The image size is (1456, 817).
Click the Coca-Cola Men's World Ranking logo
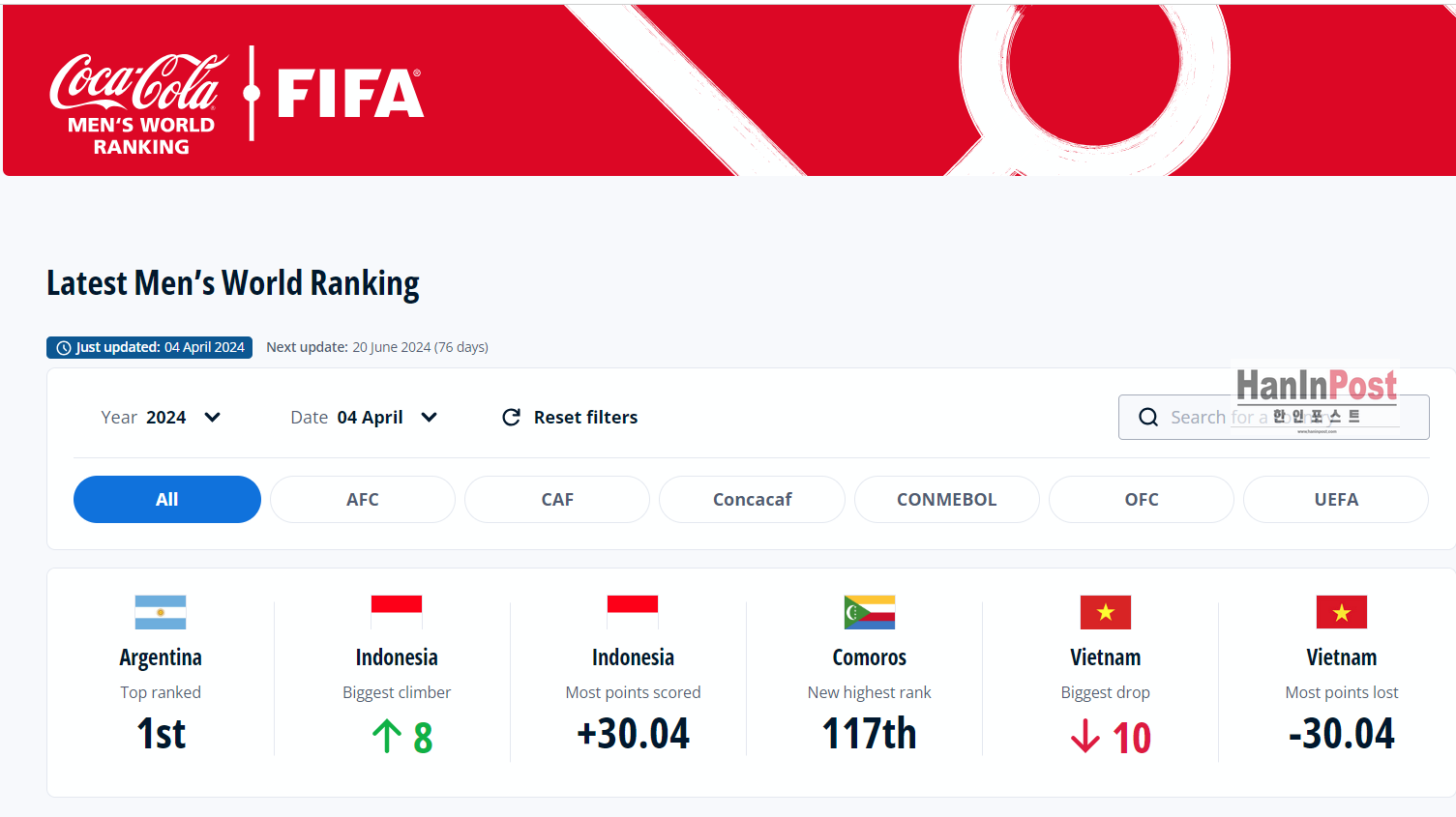coord(138,102)
